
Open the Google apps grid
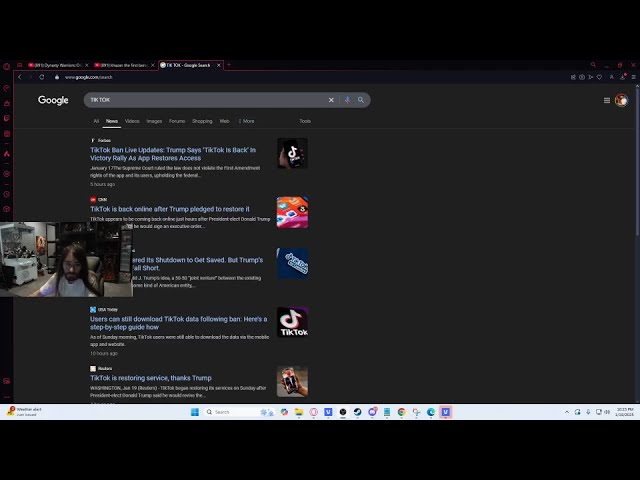[x=607, y=100]
